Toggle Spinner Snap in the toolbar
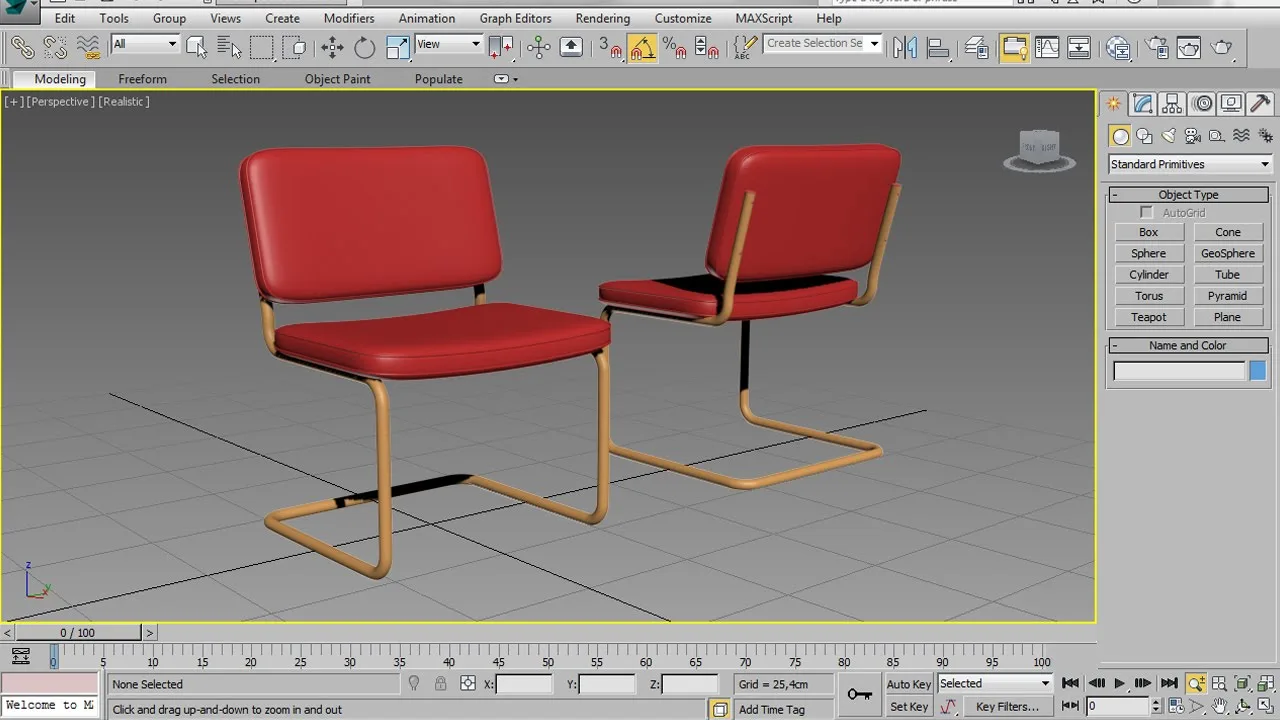1280x720 pixels. [x=706, y=47]
